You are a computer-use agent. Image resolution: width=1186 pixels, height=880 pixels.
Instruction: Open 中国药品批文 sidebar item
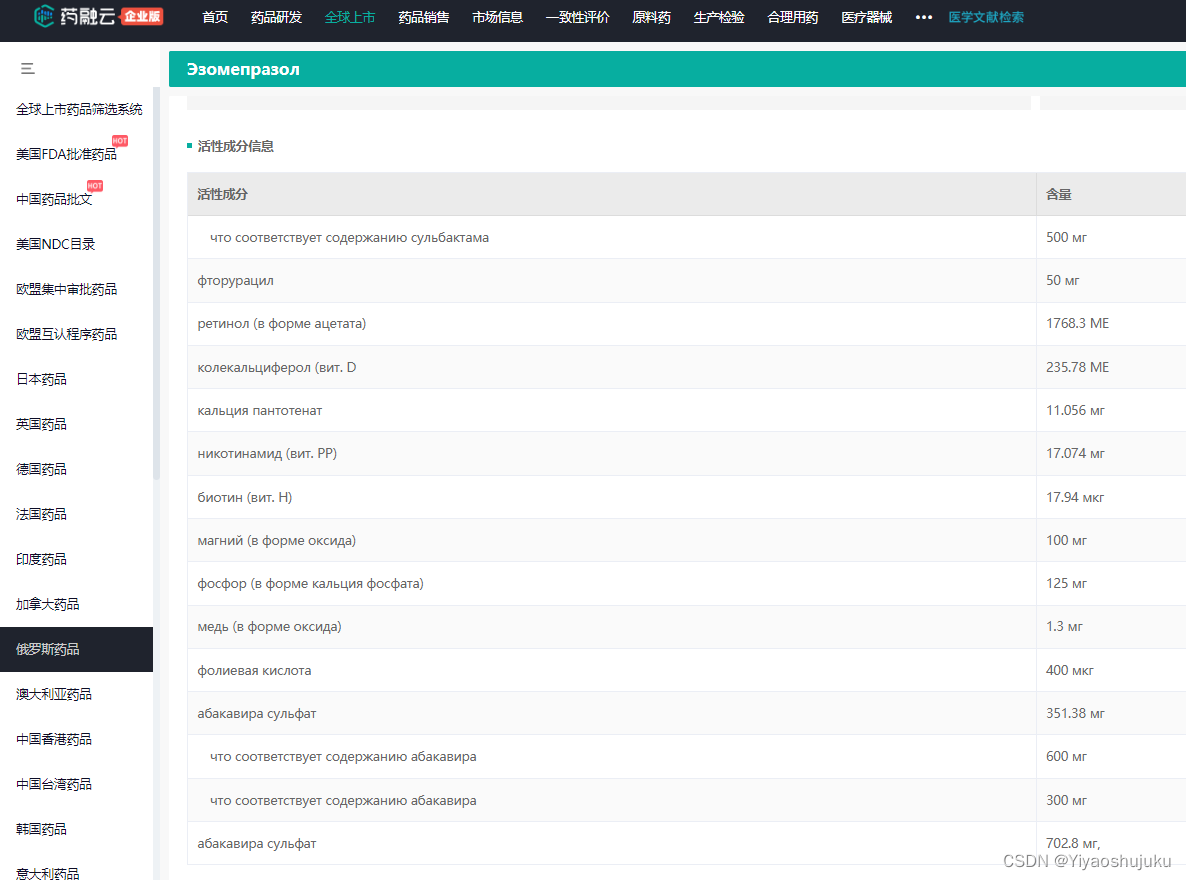point(54,199)
